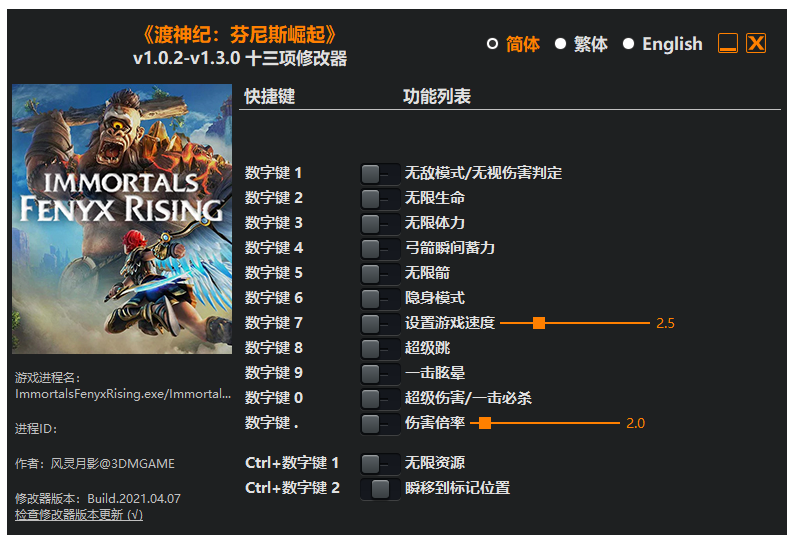The height and width of the screenshot is (535, 799).
Task: Click 数字键 0 hotkey label
Action: (274, 397)
